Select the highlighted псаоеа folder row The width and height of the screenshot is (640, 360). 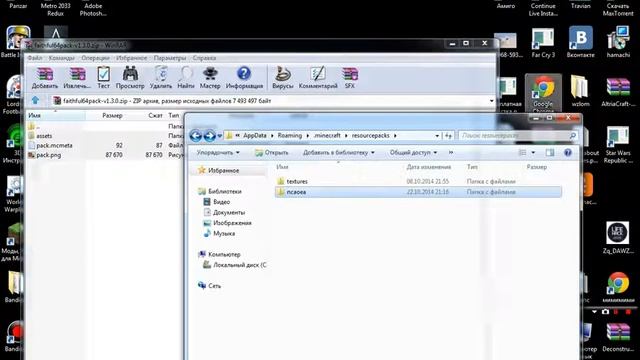[x=418, y=192]
